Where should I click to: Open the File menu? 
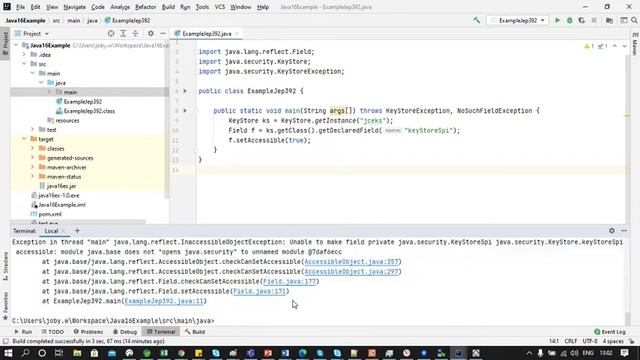[20, 7]
